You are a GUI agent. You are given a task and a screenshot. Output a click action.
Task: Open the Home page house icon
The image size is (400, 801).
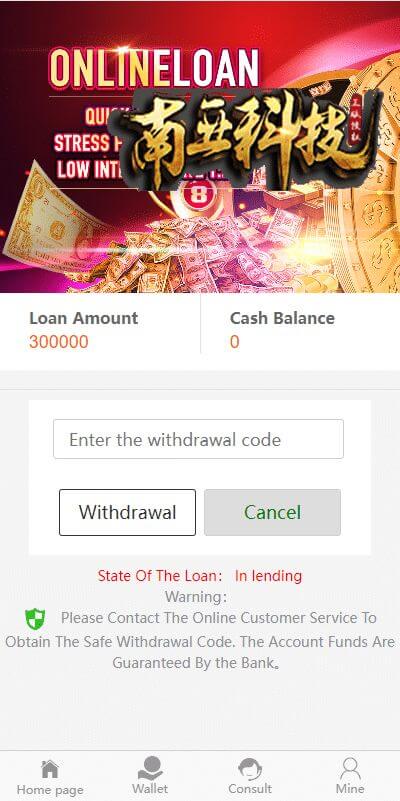coord(50,769)
